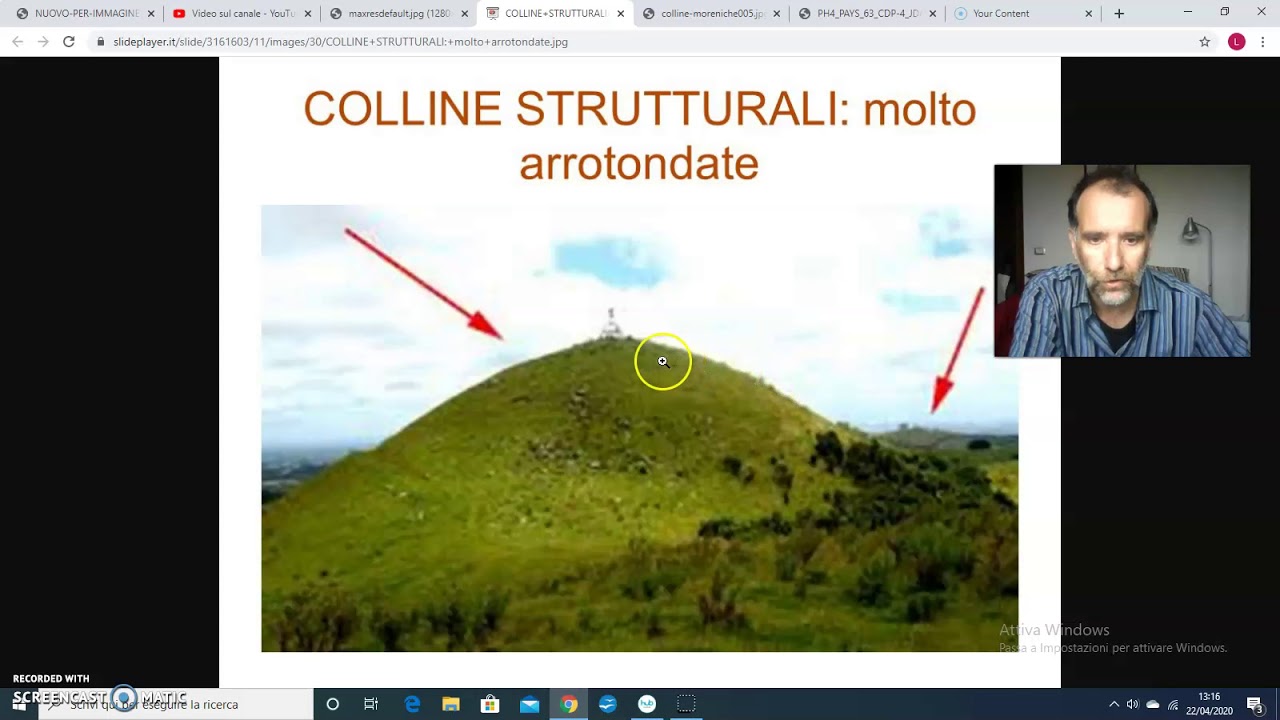The height and width of the screenshot is (720, 1280).
Task: Reload the current page
Action: (x=69, y=42)
